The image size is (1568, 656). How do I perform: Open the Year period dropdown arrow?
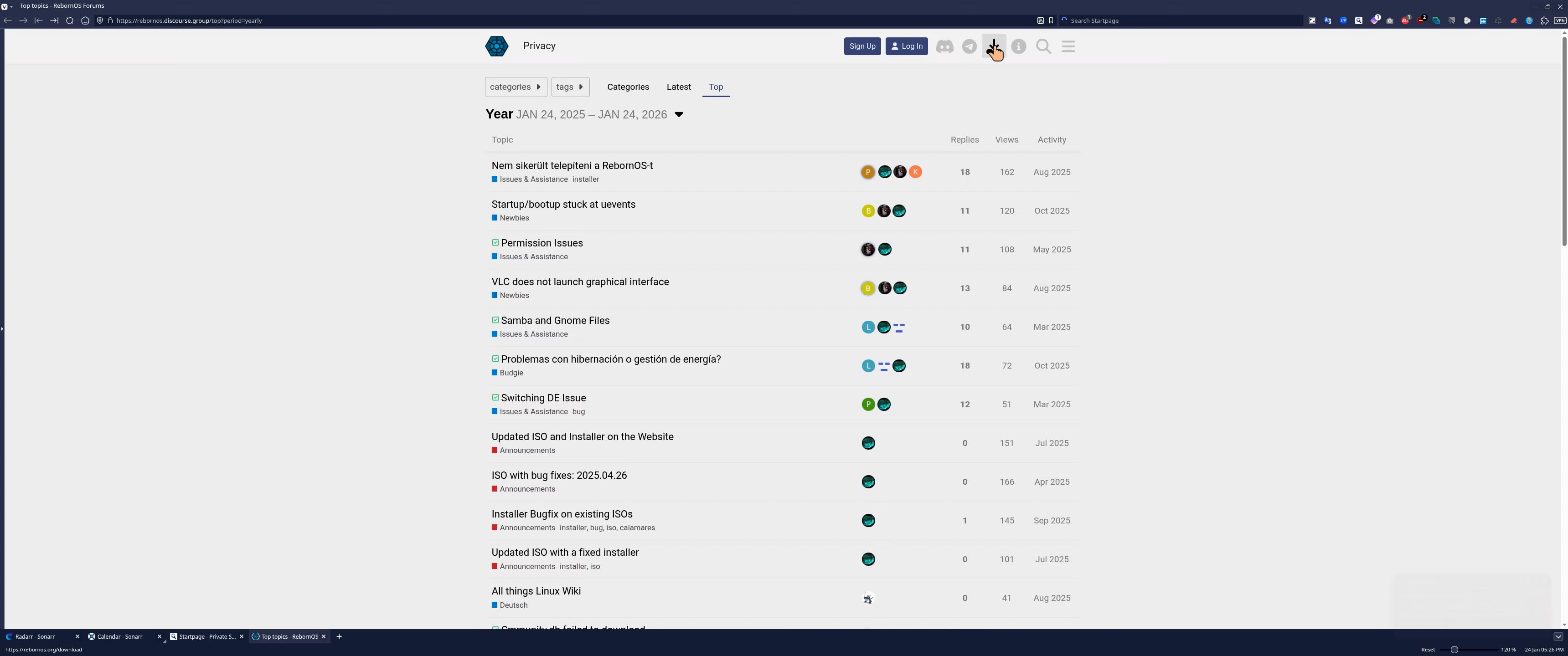pos(679,114)
